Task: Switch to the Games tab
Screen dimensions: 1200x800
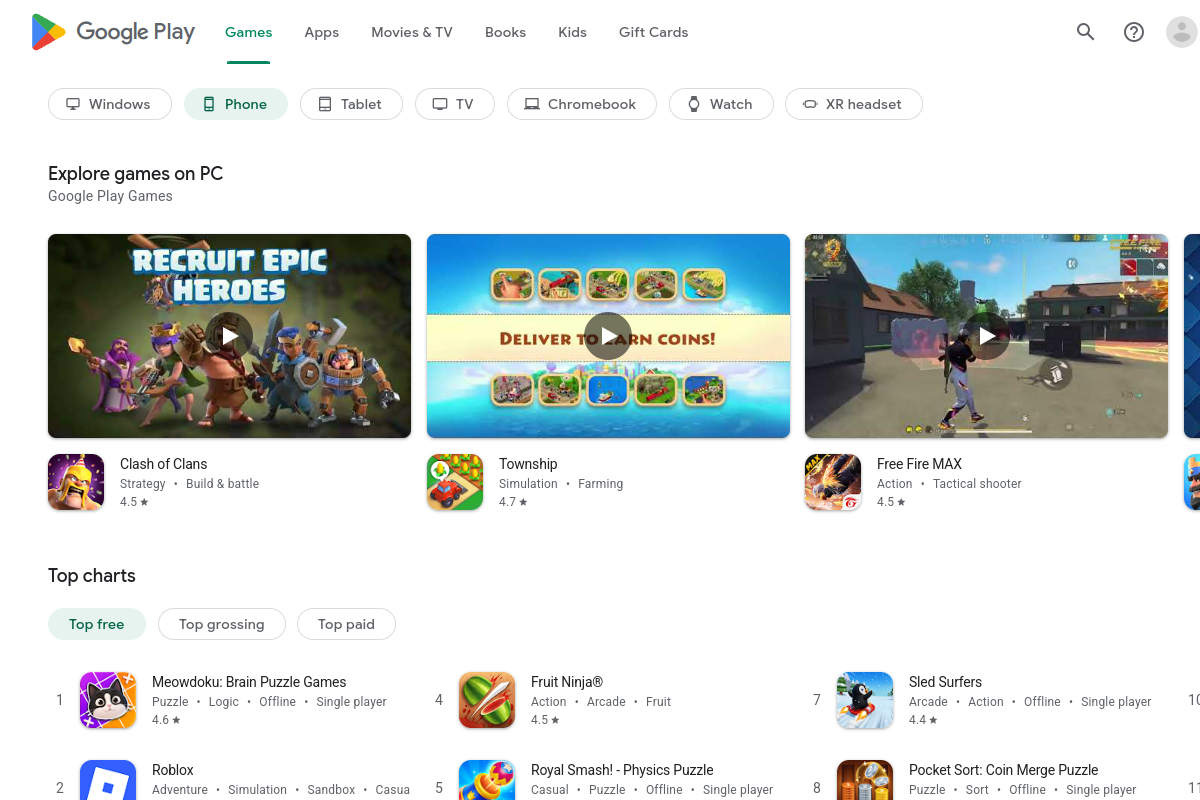Action: coord(249,32)
